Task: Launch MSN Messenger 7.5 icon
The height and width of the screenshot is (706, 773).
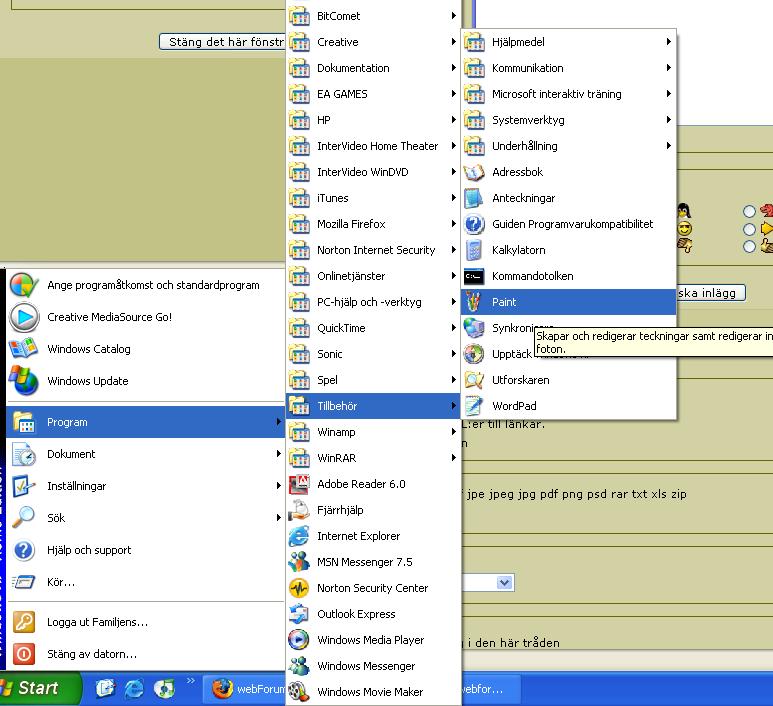Action: point(299,562)
